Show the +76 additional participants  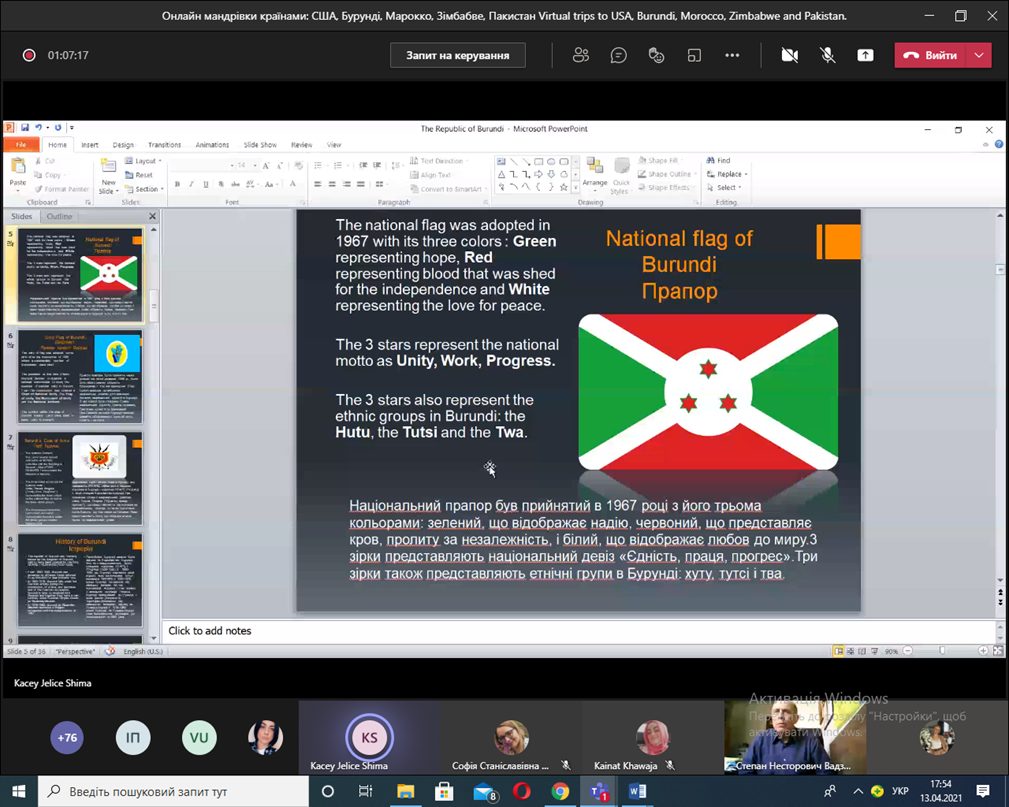tap(67, 738)
